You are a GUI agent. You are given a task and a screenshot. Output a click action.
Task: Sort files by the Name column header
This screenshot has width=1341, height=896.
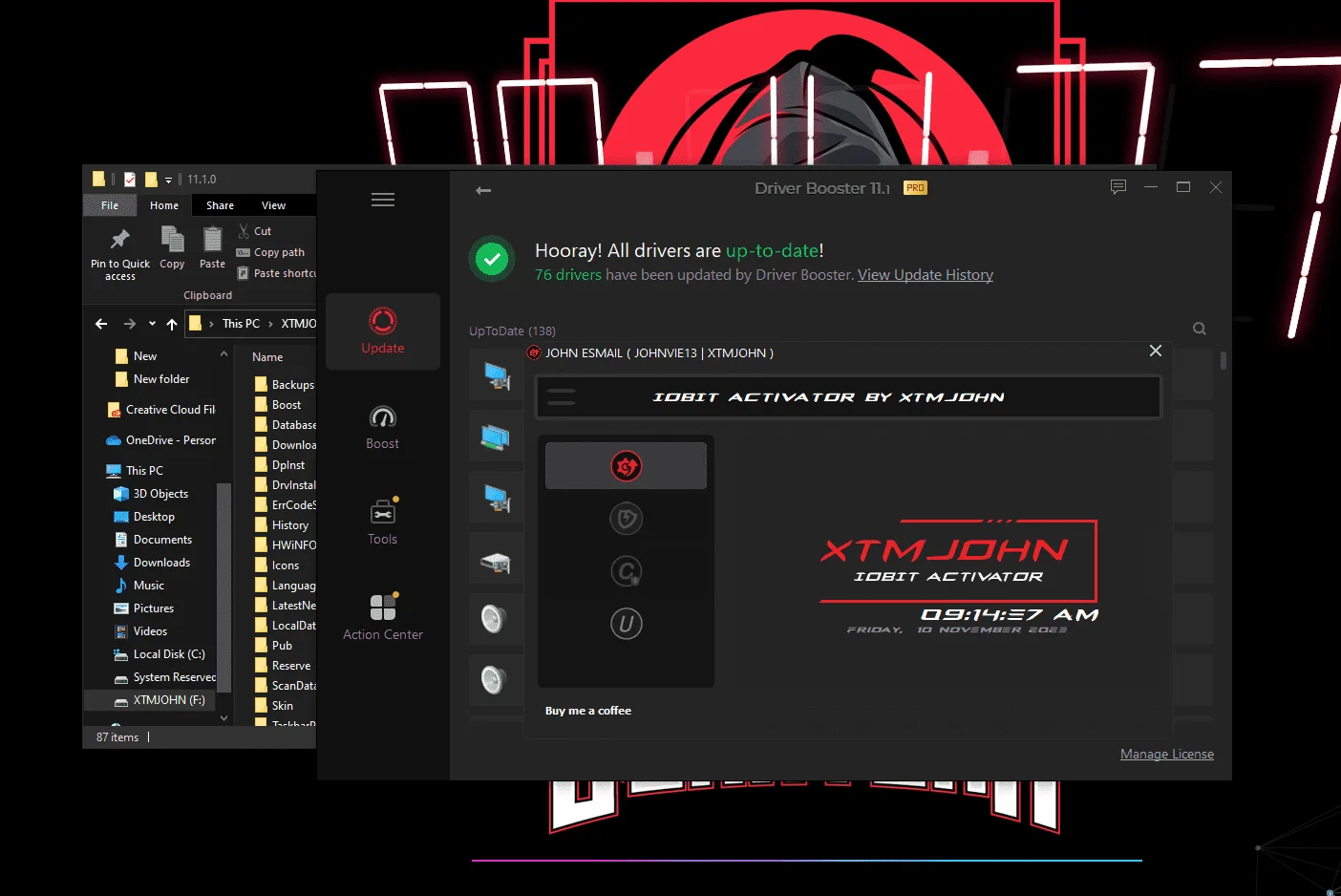268,357
